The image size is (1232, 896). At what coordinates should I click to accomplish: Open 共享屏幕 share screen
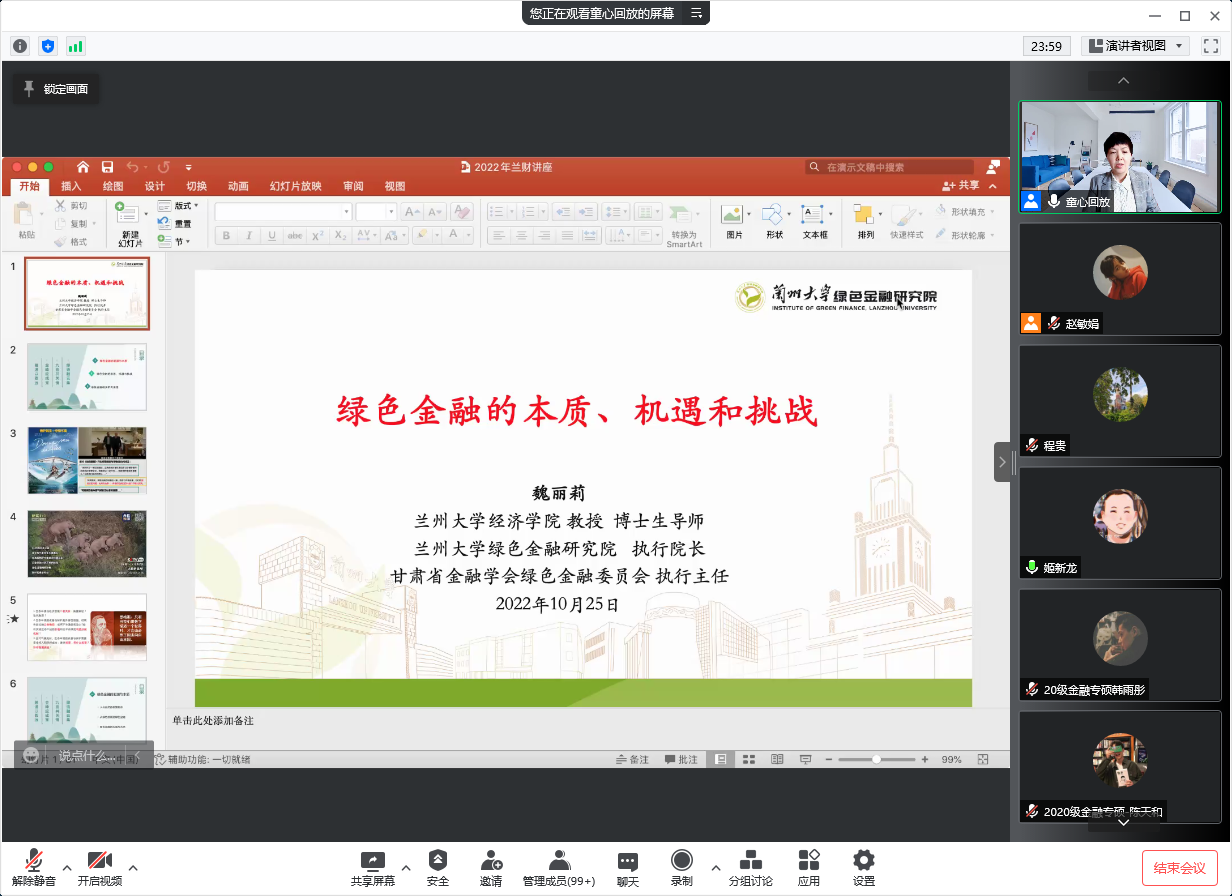click(372, 867)
